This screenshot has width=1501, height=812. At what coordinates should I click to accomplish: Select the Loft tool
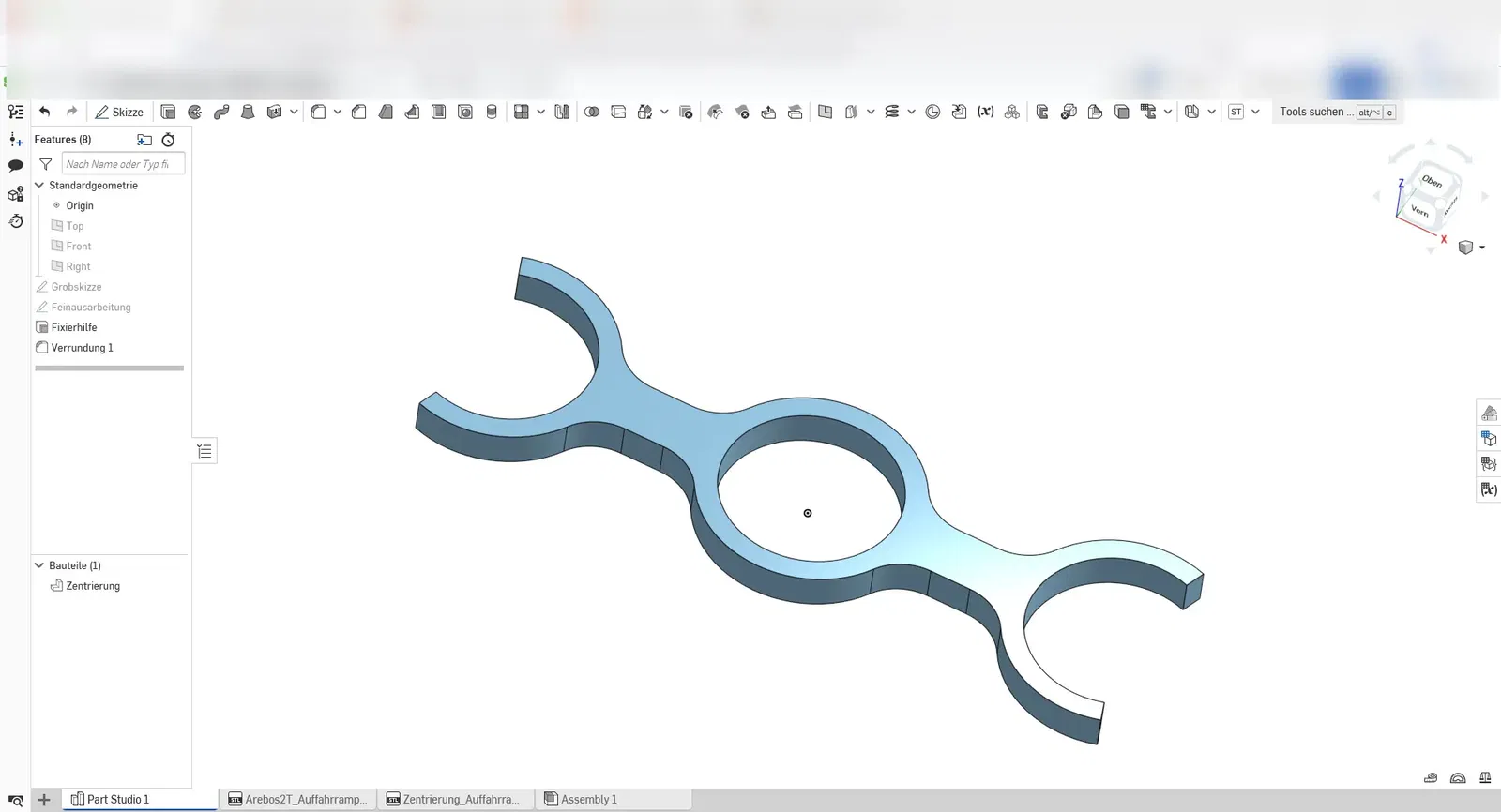[x=248, y=112]
